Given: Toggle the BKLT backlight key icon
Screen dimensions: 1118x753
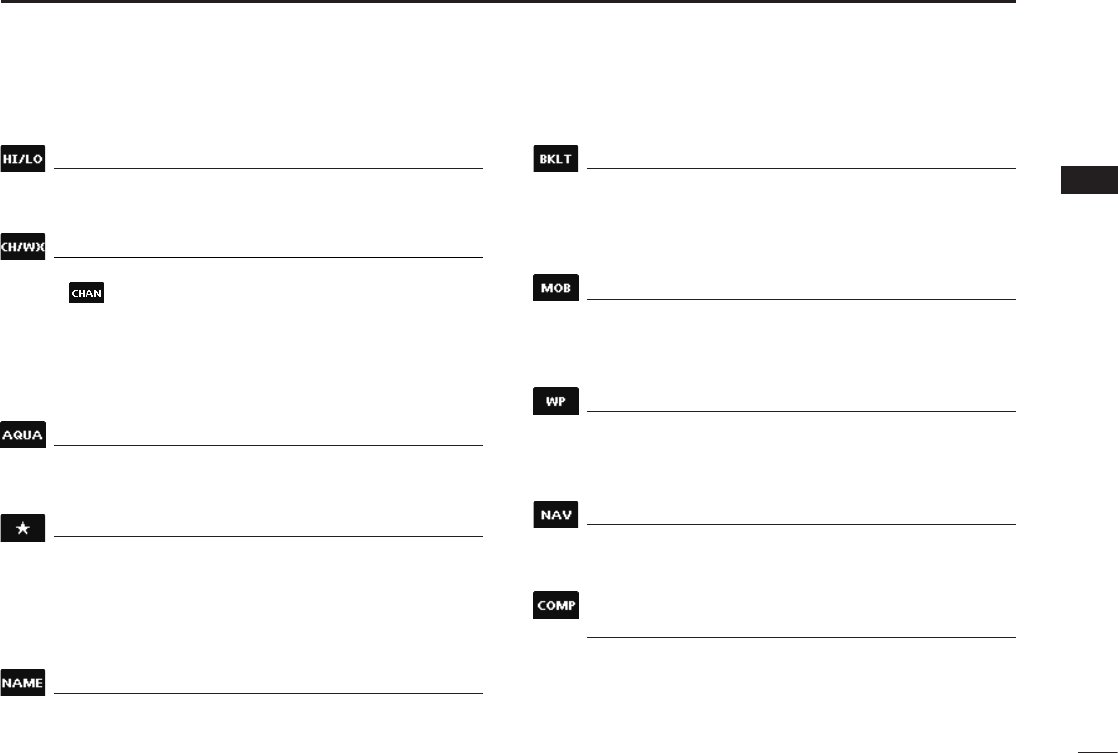Looking at the screenshot, I should pyautogui.click(x=557, y=160).
